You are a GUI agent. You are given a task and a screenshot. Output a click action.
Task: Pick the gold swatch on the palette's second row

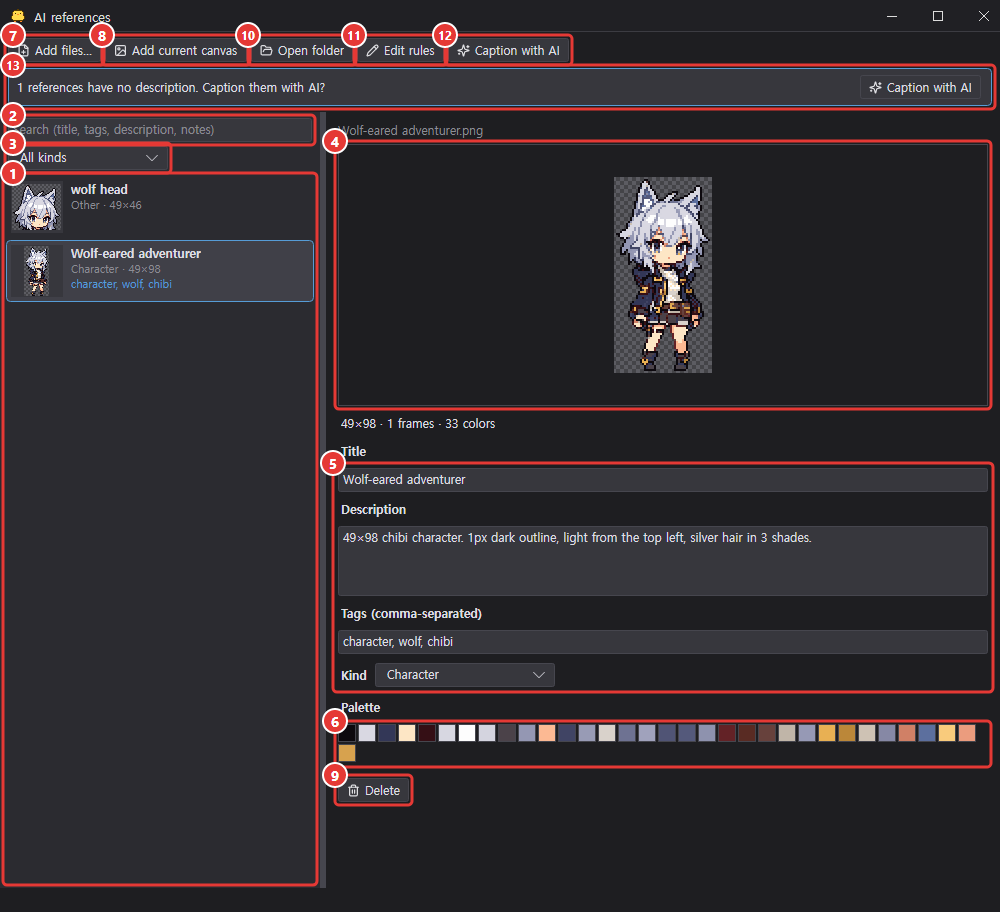347,753
